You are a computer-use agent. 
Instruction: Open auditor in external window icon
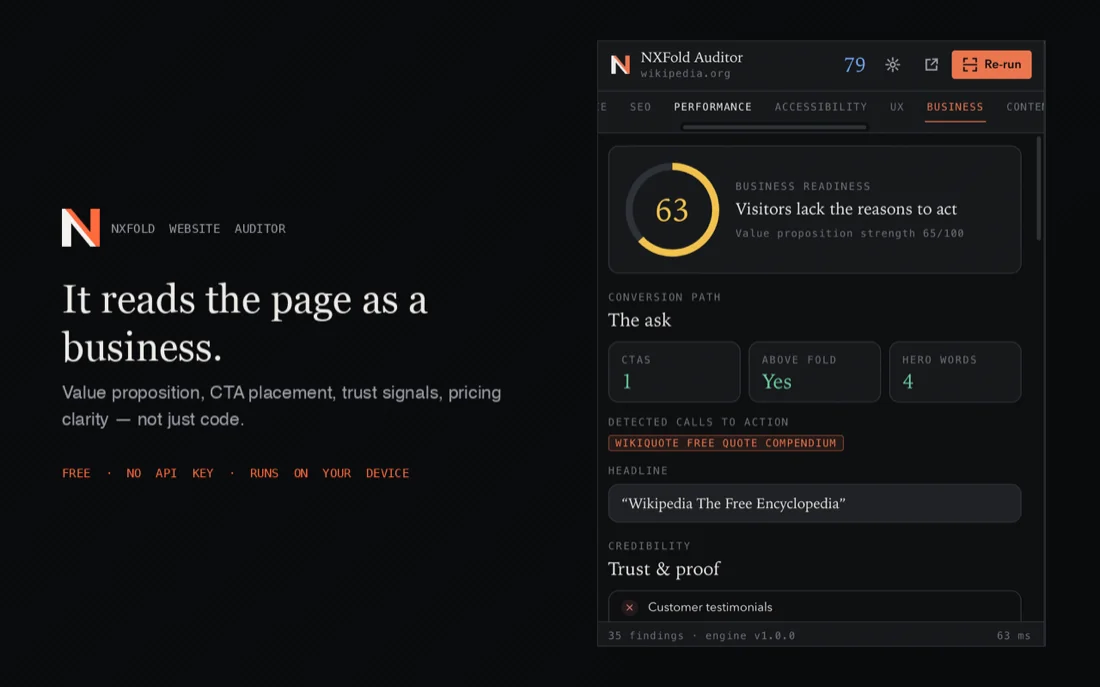tap(931, 65)
